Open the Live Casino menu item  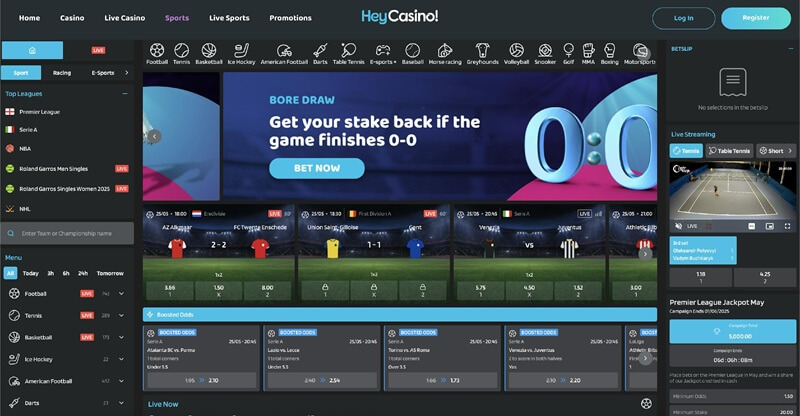click(x=125, y=18)
